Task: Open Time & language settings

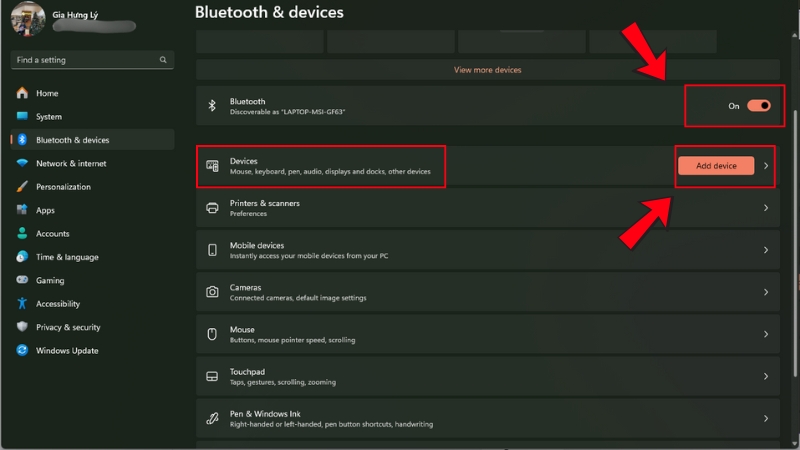Action: [x=92, y=257]
